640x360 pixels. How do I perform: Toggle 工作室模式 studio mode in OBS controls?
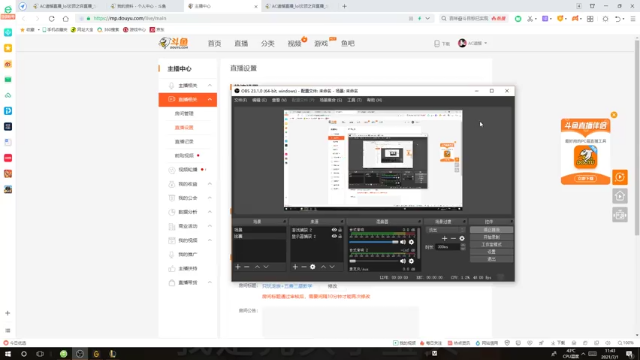(x=491, y=244)
